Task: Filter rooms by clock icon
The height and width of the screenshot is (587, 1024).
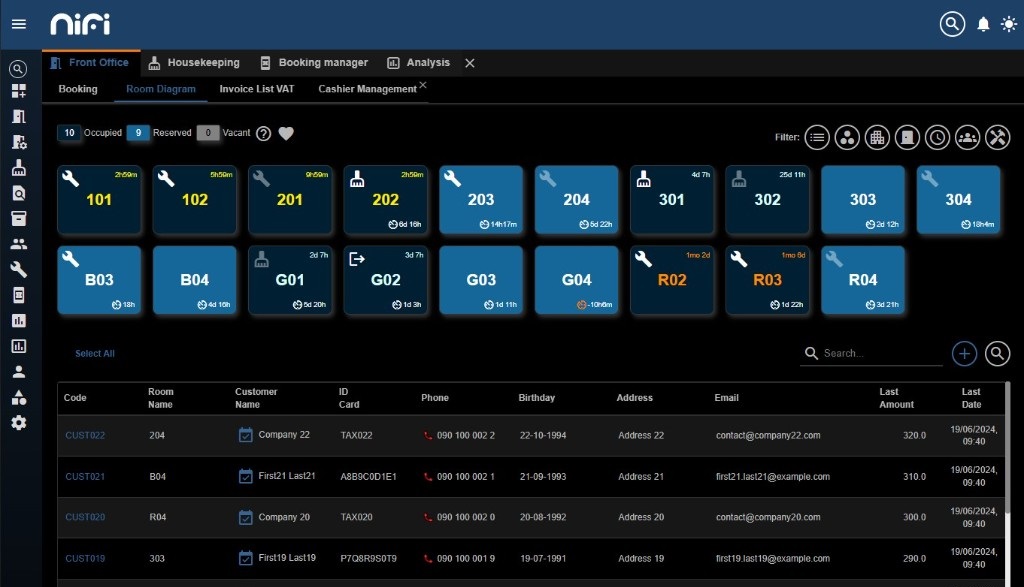Action: point(937,137)
